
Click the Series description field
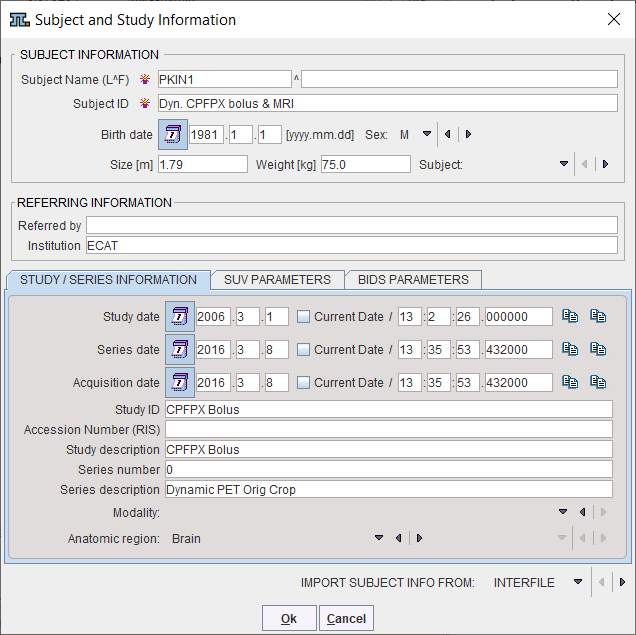[x=389, y=489]
